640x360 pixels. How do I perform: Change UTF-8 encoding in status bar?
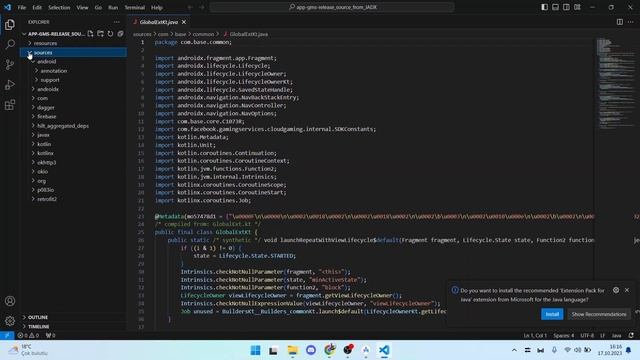click(587, 336)
